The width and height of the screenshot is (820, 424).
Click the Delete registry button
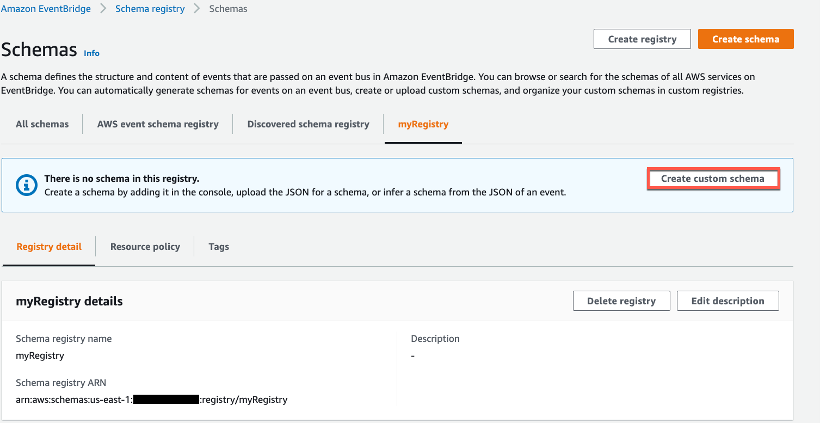(622, 300)
